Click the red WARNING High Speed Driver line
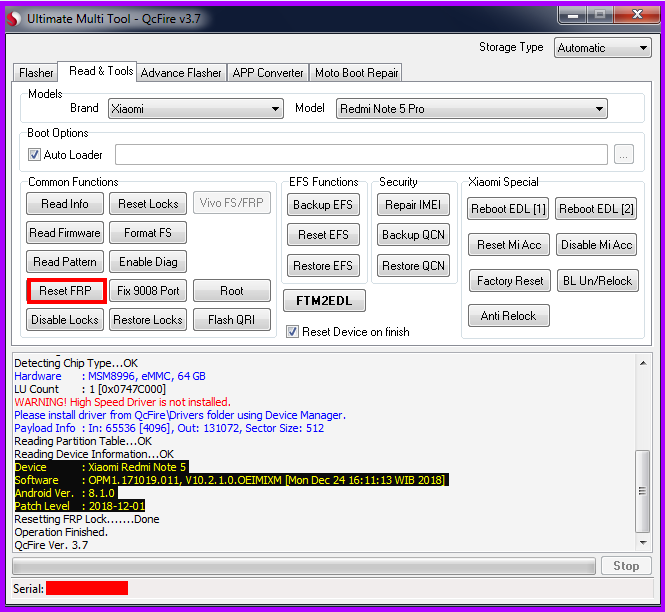 (122, 402)
